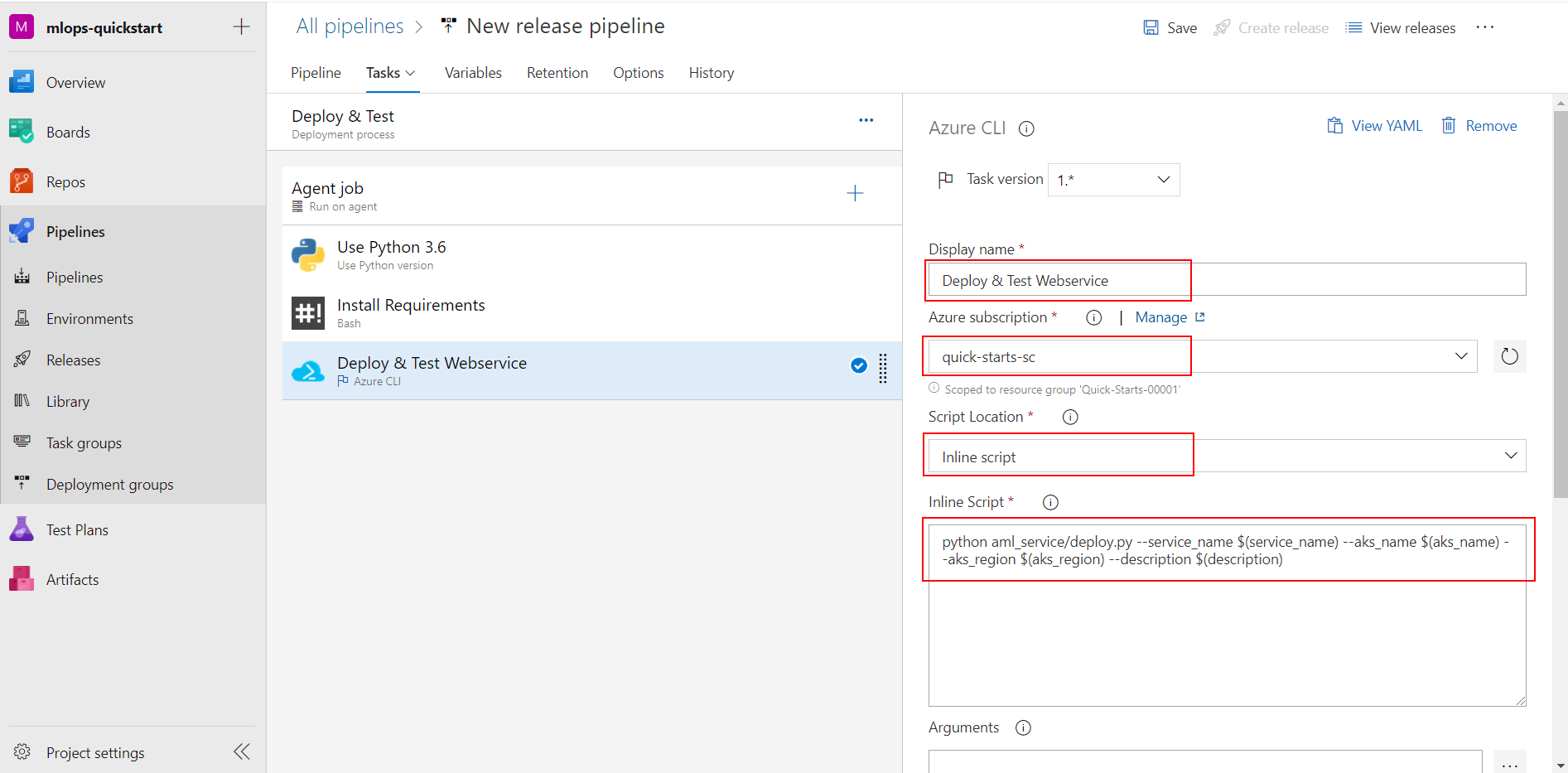Click the drag handle on Deploy & Test Webservice task

pos(883,369)
